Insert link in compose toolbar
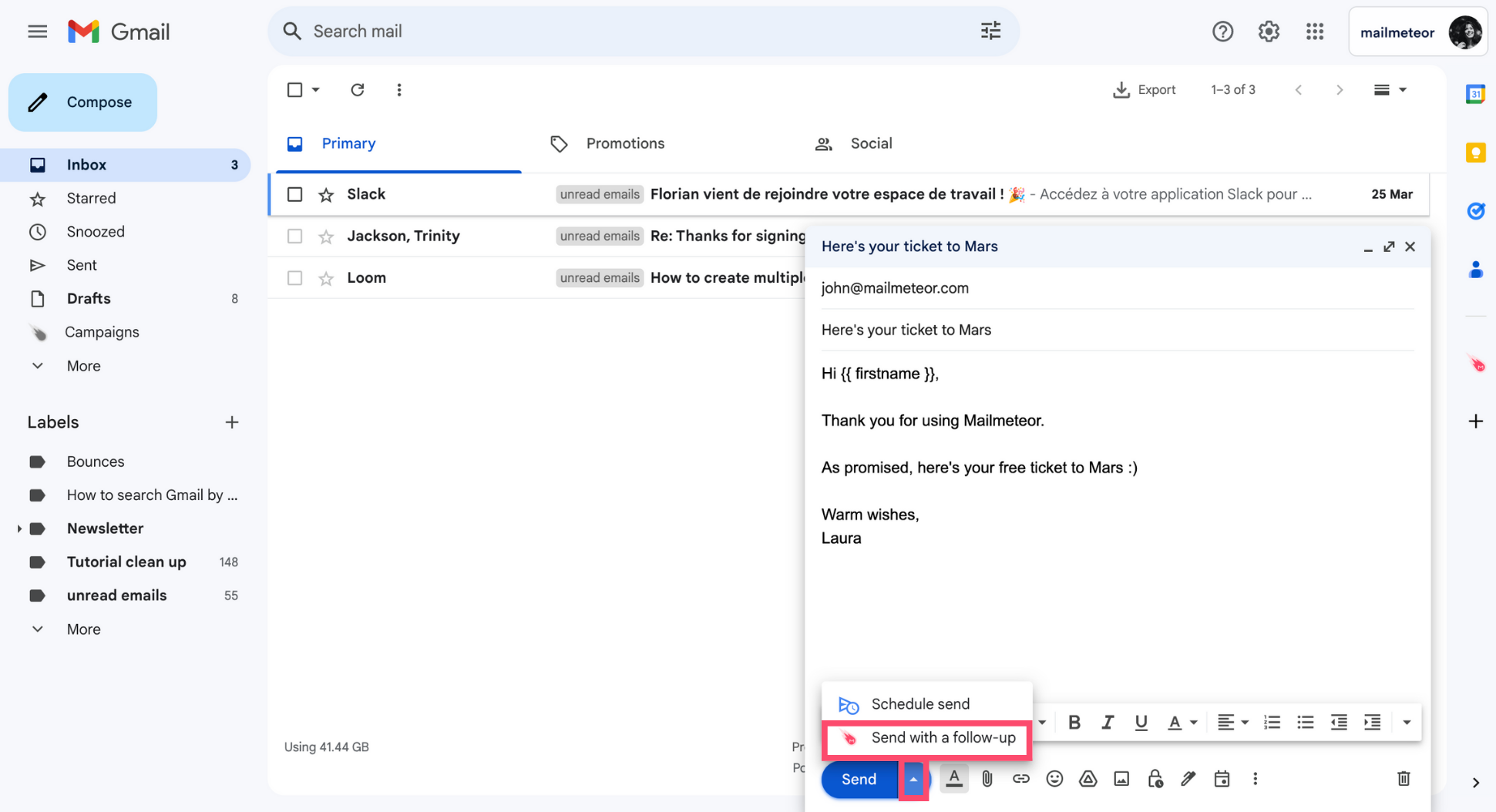1496x812 pixels. pyautogui.click(x=1020, y=779)
